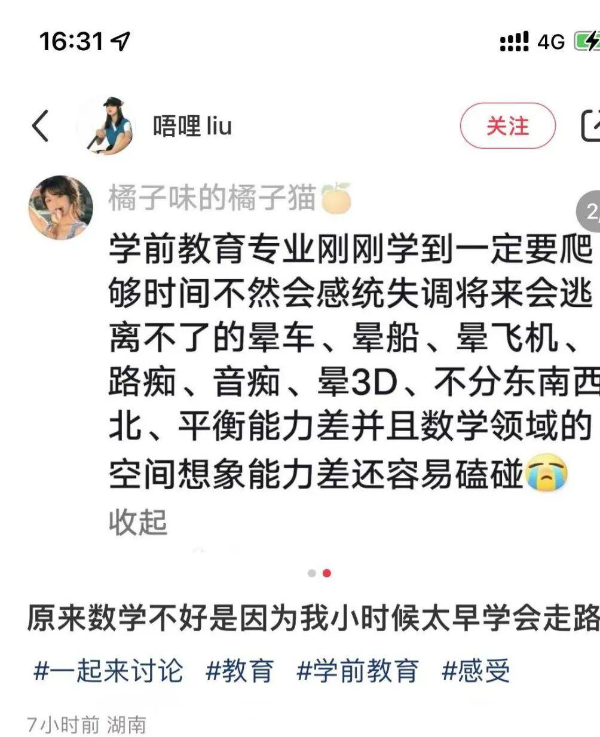
Task: Tap the back arrow icon
Action: coord(40,125)
